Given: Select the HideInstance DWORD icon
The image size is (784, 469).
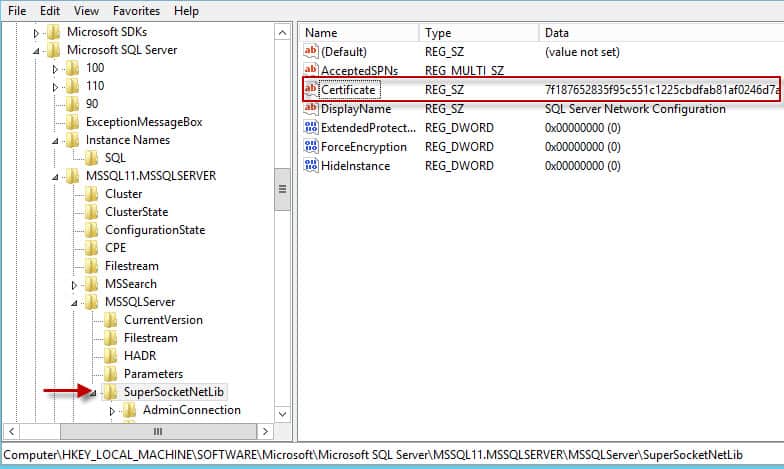Looking at the screenshot, I should [310, 166].
